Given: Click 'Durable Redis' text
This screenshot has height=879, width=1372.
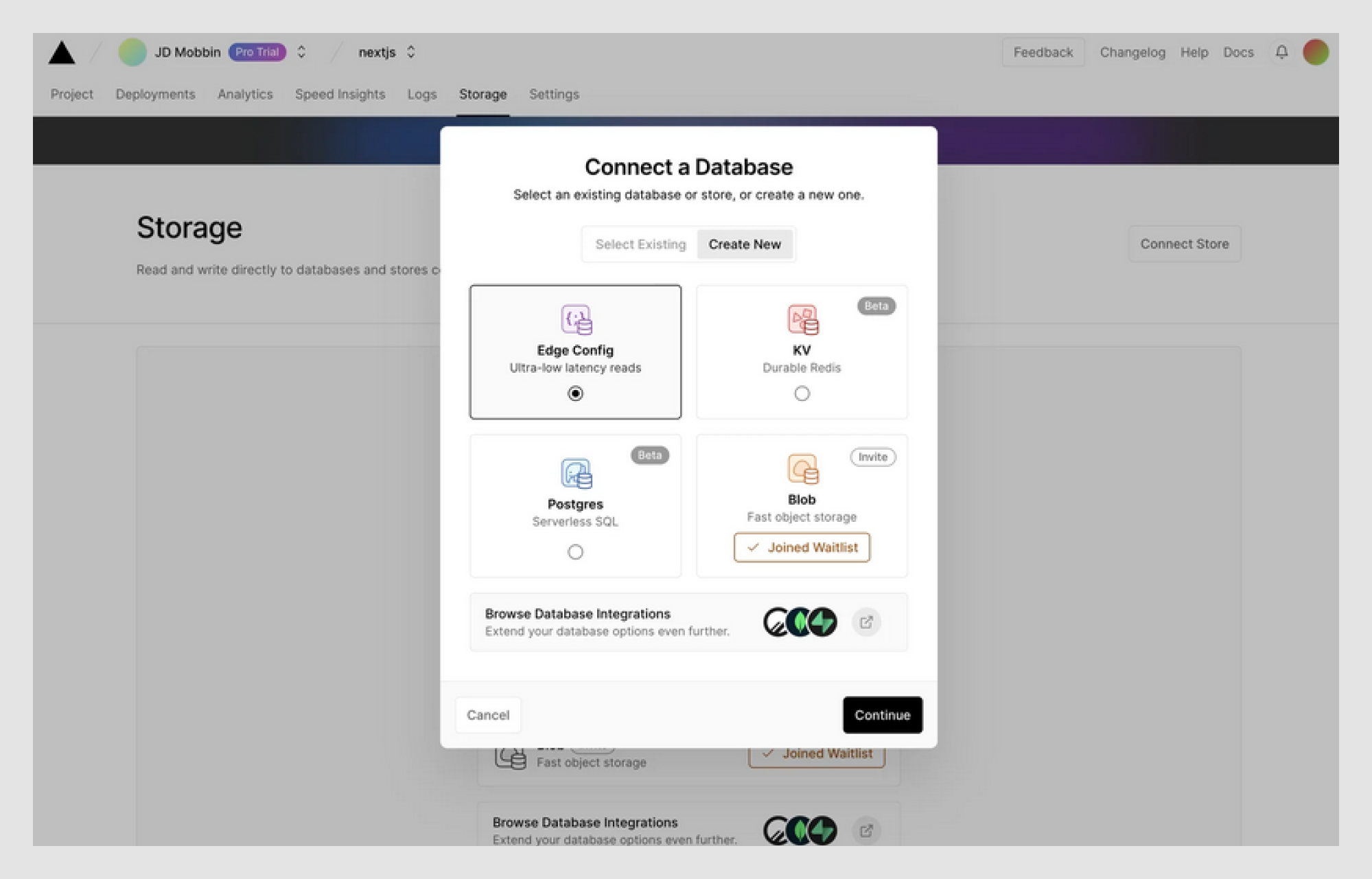Looking at the screenshot, I should [x=802, y=368].
